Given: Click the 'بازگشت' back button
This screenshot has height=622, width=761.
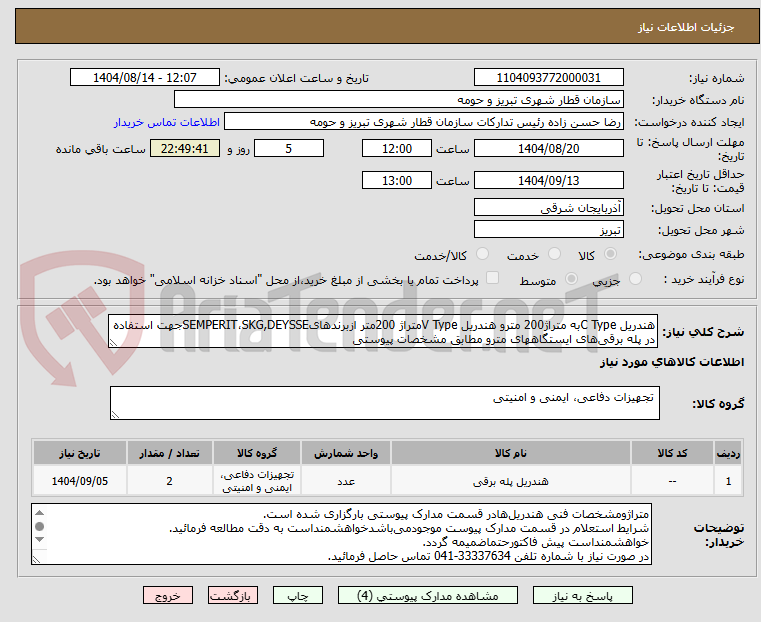Looking at the screenshot, I should click(x=233, y=595).
